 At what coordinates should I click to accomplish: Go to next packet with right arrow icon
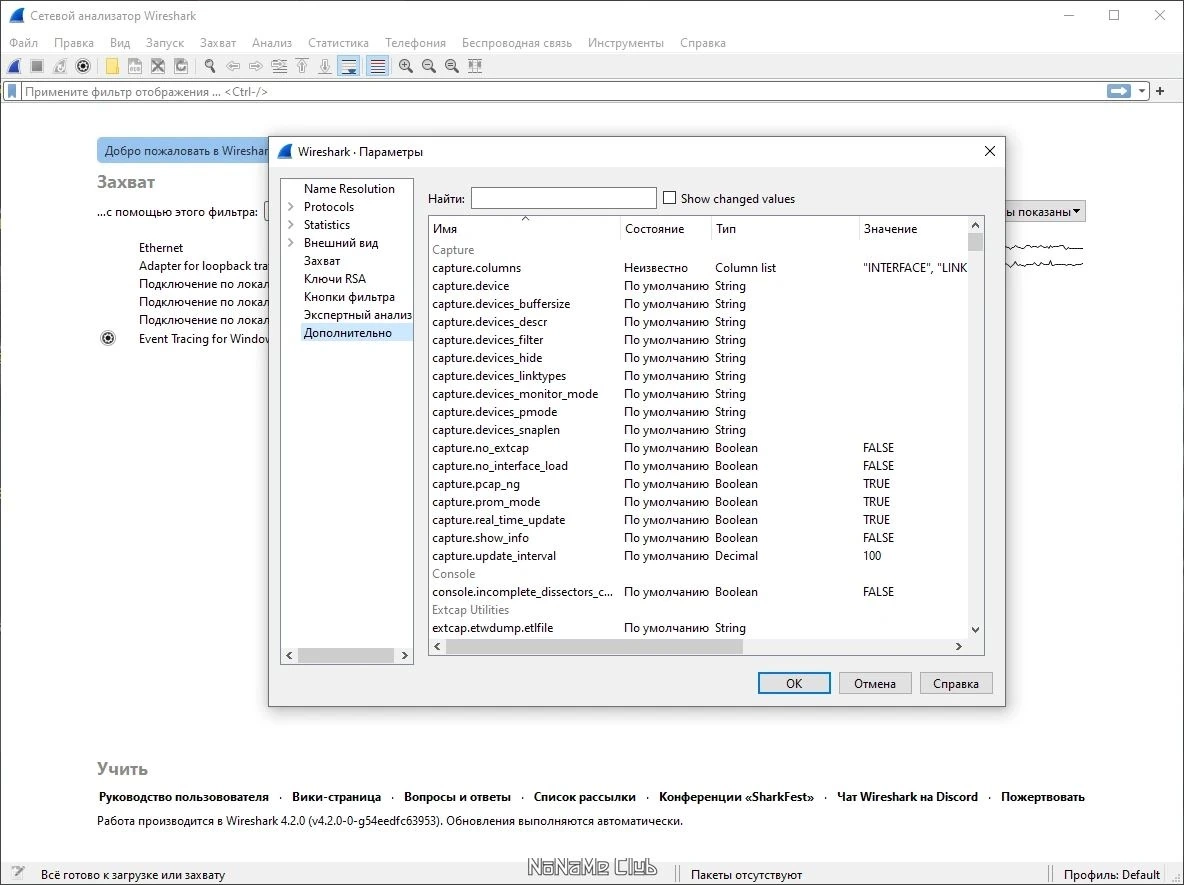coord(256,66)
